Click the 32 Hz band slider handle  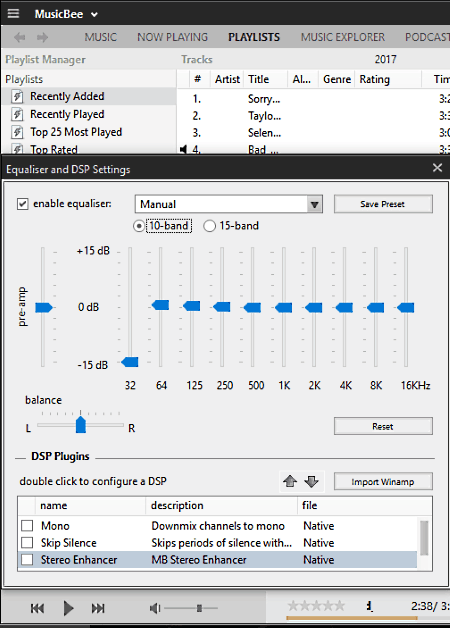coord(130,362)
